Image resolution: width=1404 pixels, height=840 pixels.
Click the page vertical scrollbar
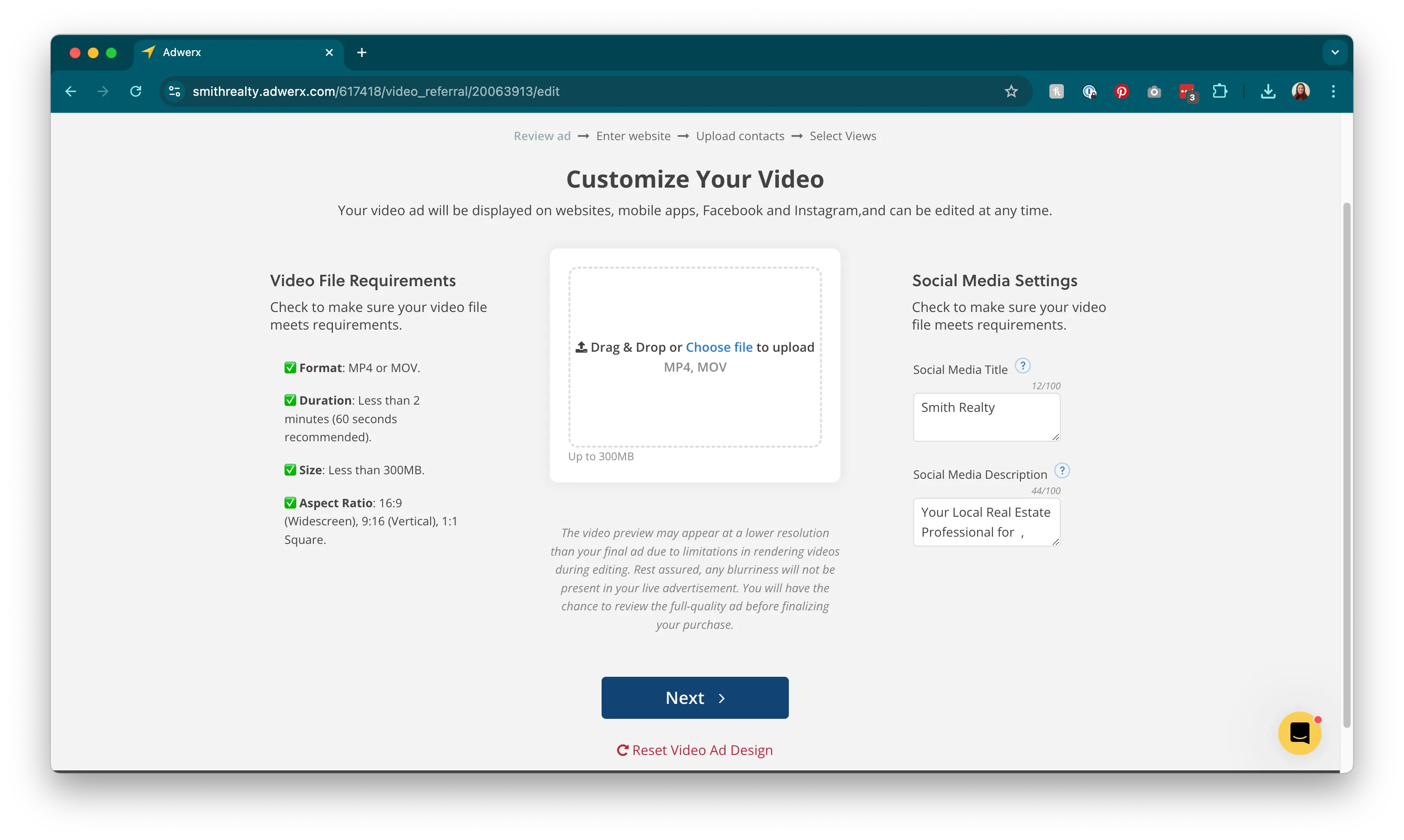point(1347,464)
